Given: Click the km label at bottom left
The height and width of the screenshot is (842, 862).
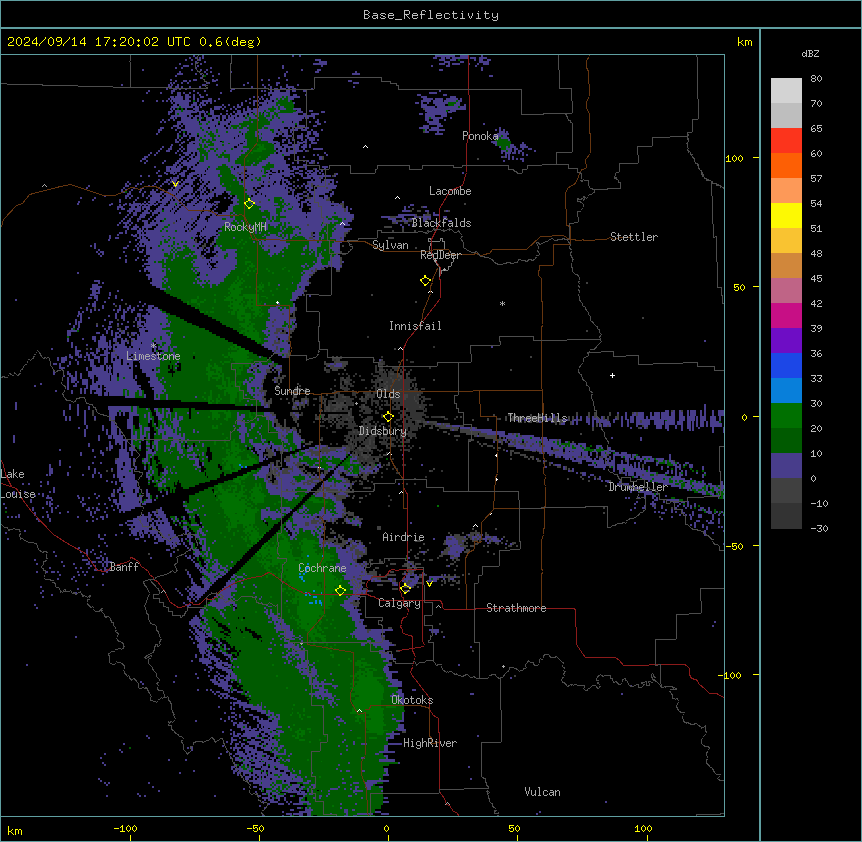Looking at the screenshot, I should coord(15,830).
